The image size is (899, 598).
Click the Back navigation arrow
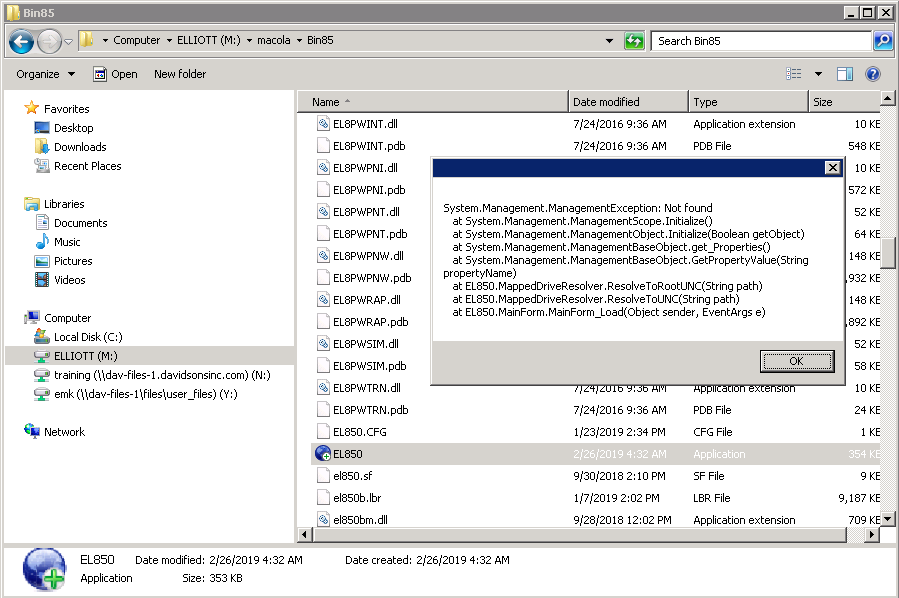21,41
